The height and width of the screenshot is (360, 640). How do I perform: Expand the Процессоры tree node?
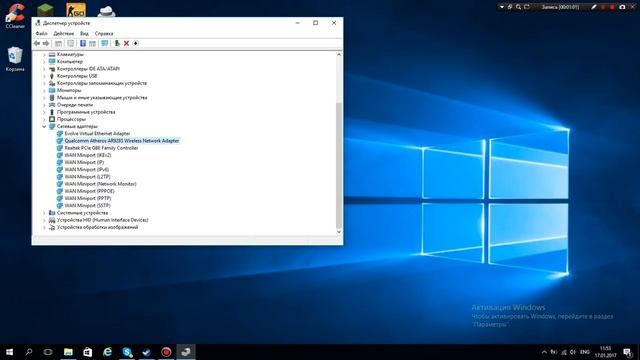pos(44,119)
